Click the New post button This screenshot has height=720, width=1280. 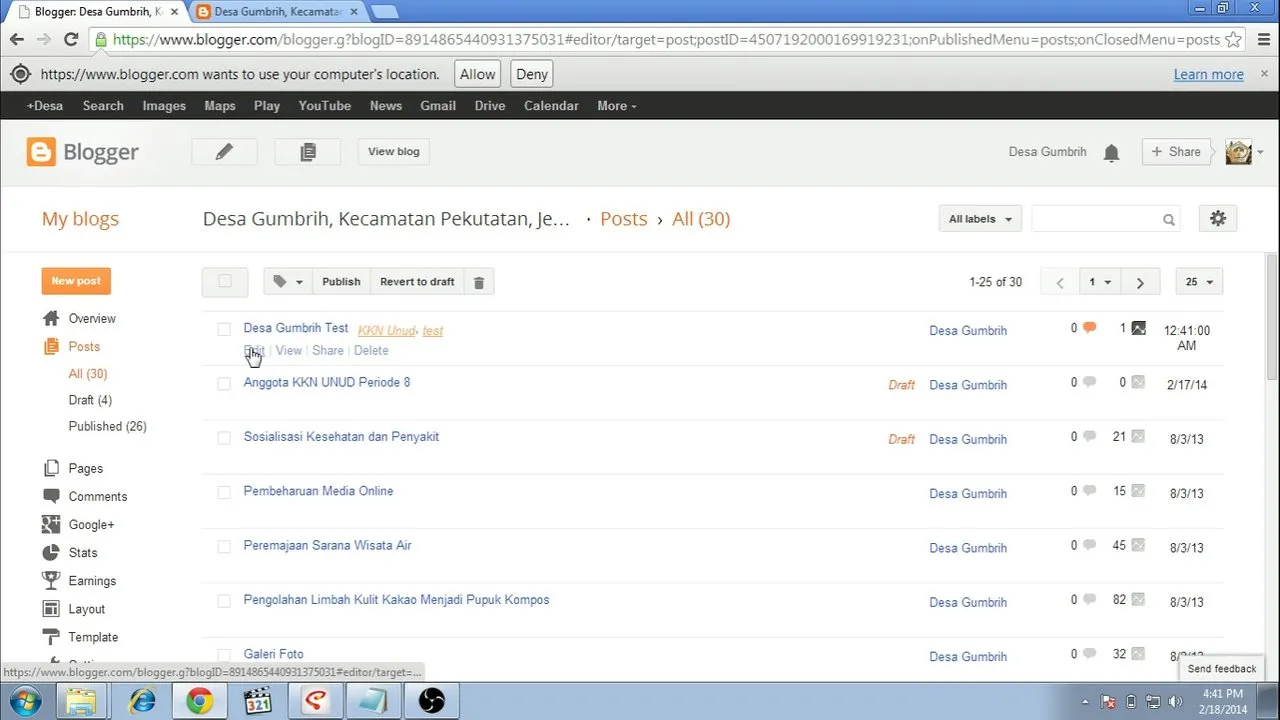click(76, 281)
